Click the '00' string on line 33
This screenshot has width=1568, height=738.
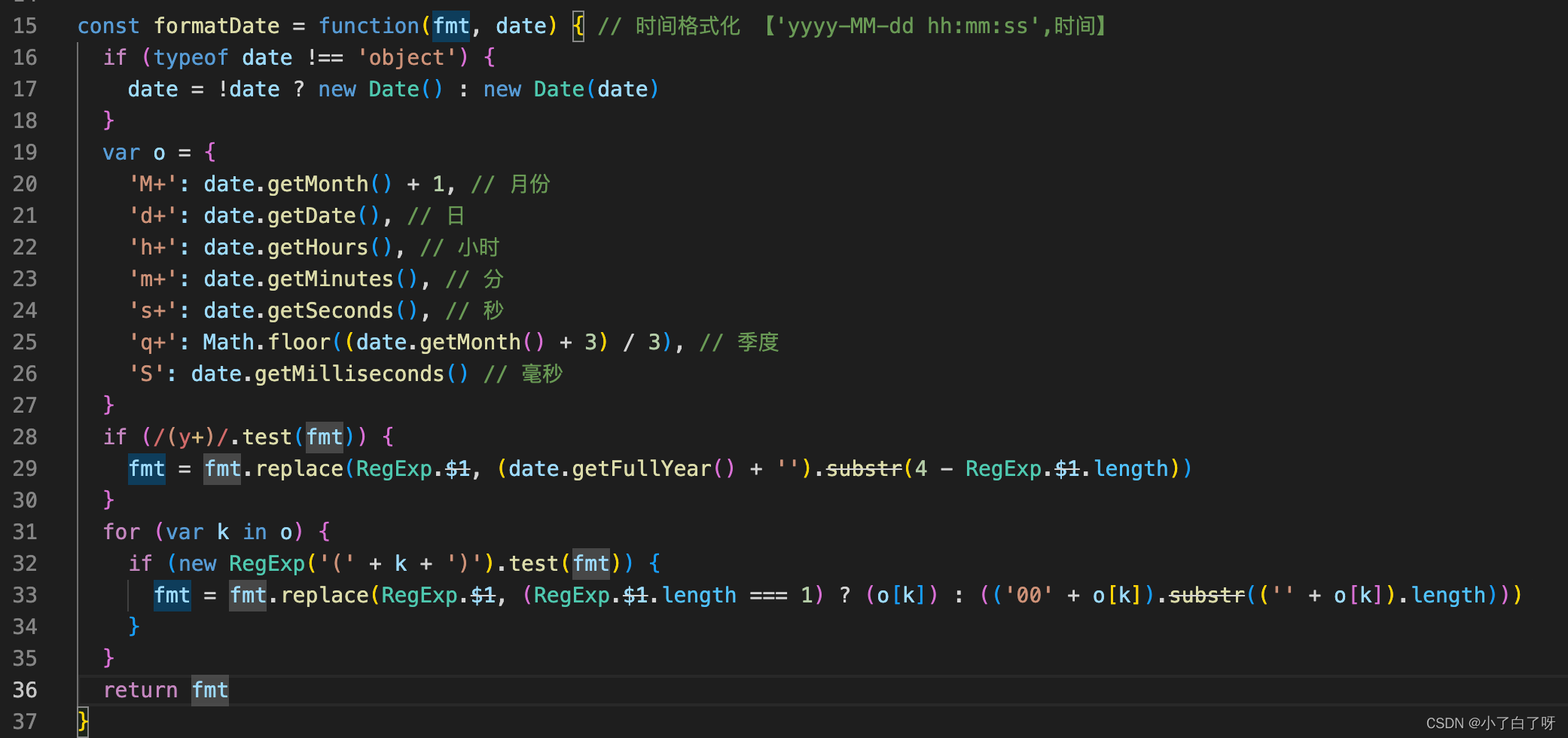tap(1030, 595)
